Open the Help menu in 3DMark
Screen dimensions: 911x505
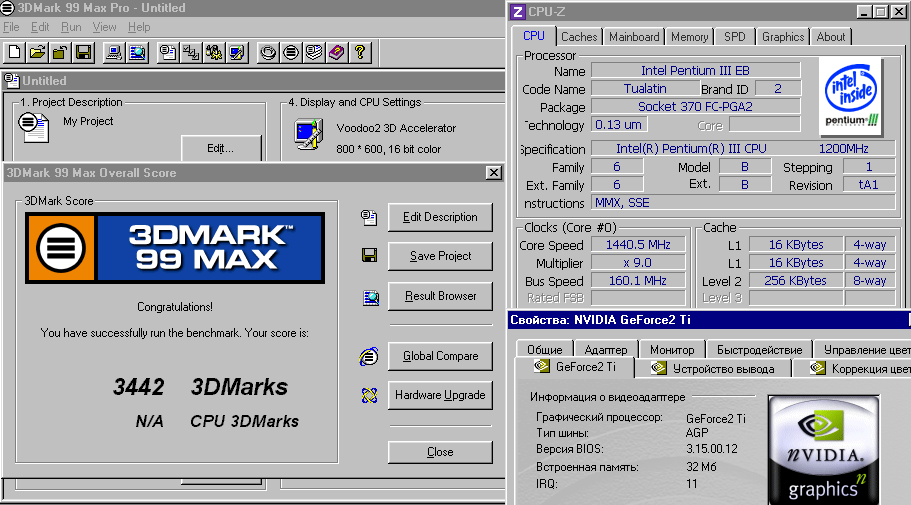tap(139, 27)
